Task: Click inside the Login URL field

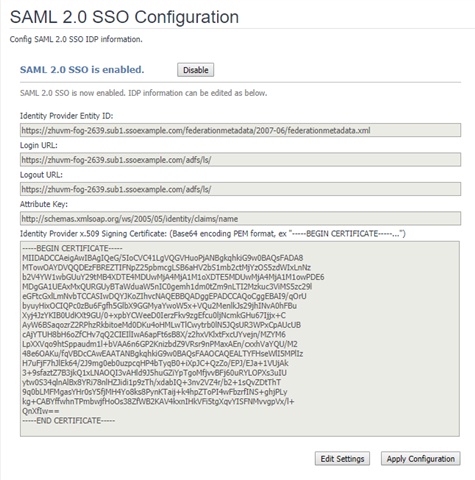Action: pyautogui.click(x=240, y=159)
